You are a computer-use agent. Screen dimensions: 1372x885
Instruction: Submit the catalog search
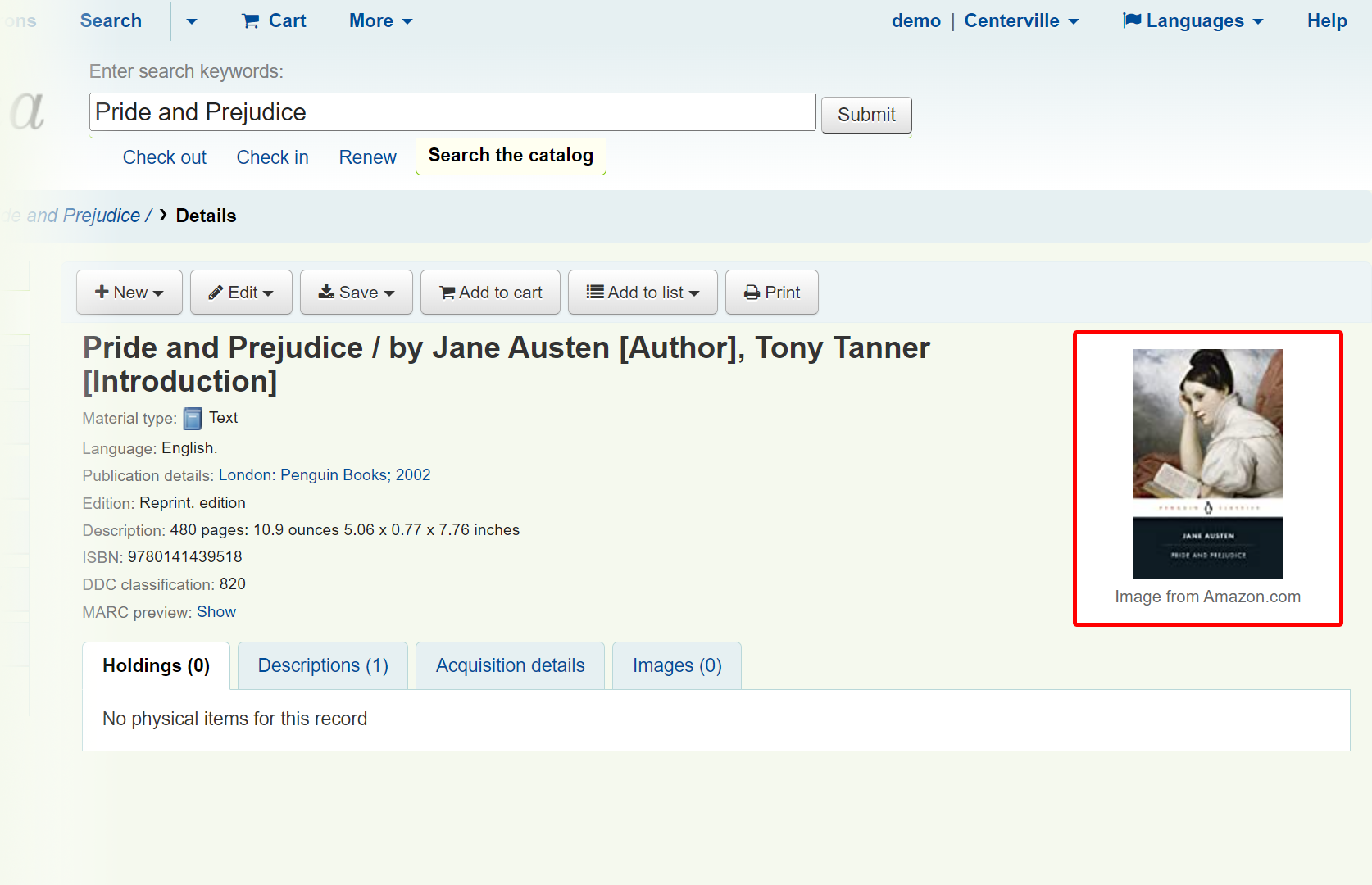pyautogui.click(x=866, y=115)
